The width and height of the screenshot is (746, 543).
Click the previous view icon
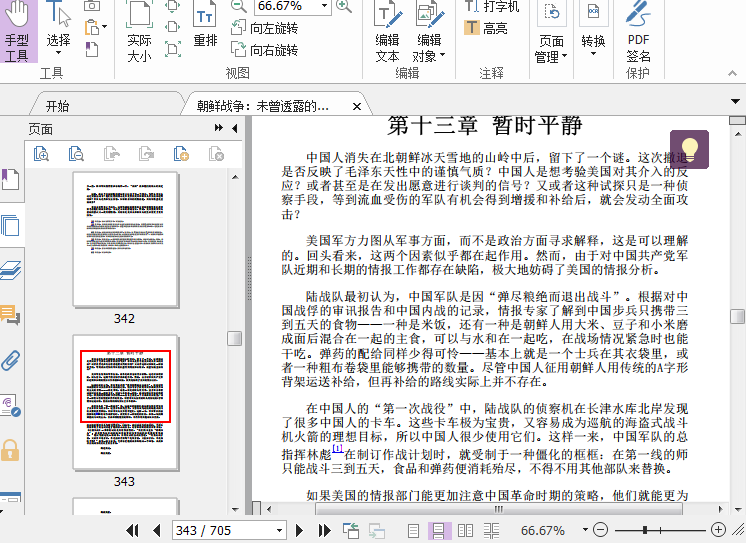click(x=351, y=530)
